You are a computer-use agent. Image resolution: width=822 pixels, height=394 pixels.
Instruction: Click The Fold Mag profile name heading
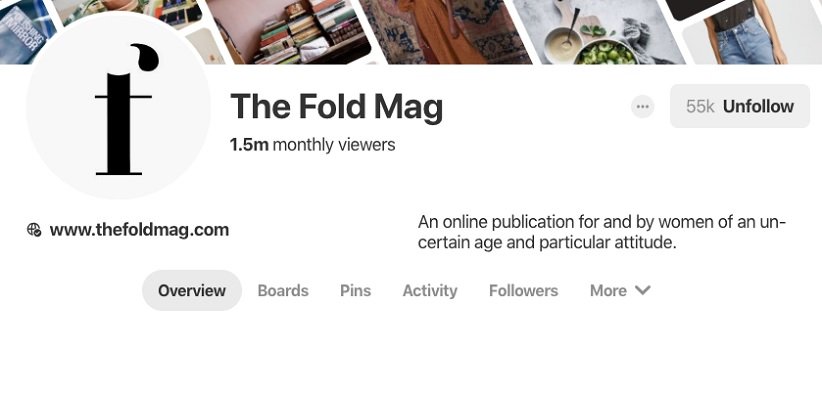point(337,106)
